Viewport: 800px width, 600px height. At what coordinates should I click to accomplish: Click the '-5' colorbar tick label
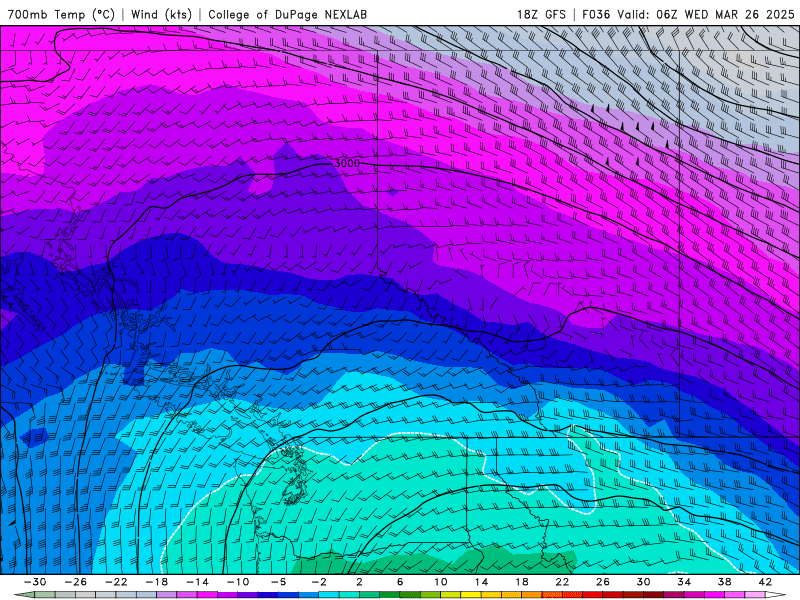pos(279,582)
